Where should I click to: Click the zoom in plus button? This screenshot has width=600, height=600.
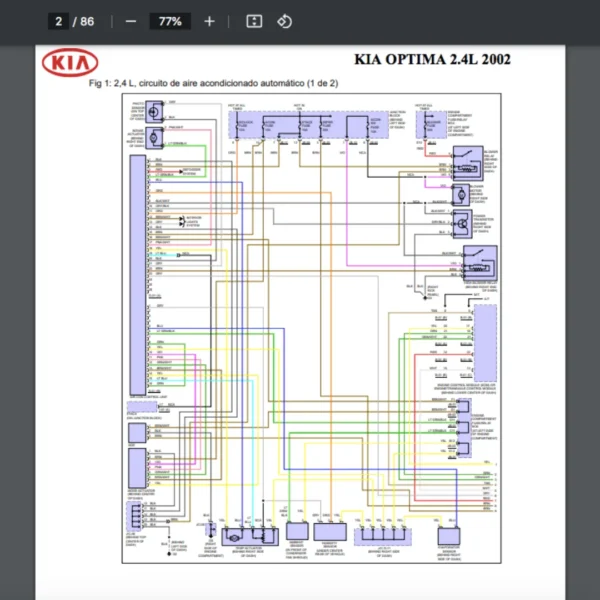pyautogui.click(x=209, y=21)
